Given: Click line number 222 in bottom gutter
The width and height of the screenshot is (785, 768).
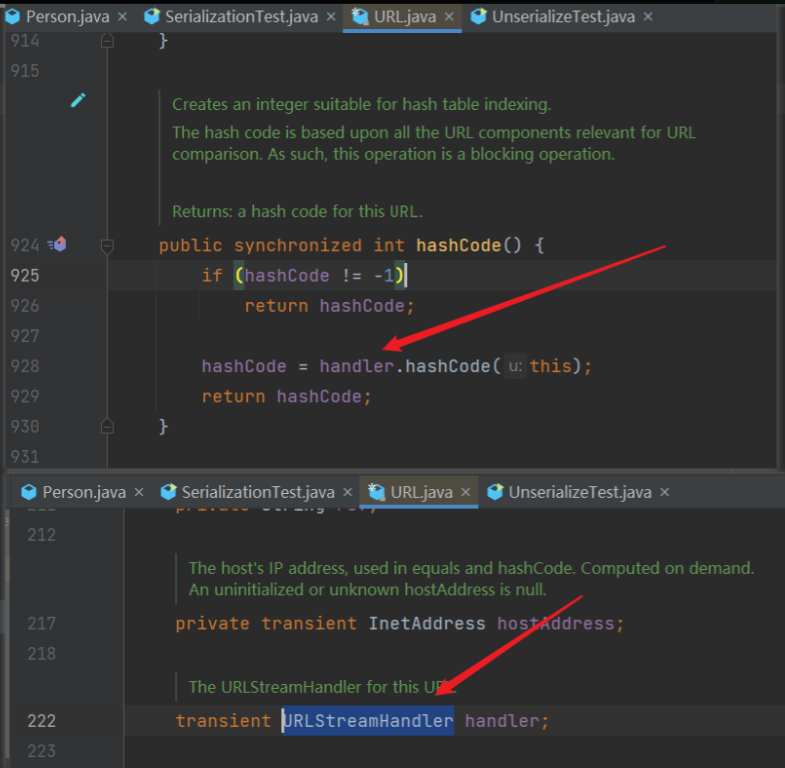Looking at the screenshot, I should pos(42,721).
